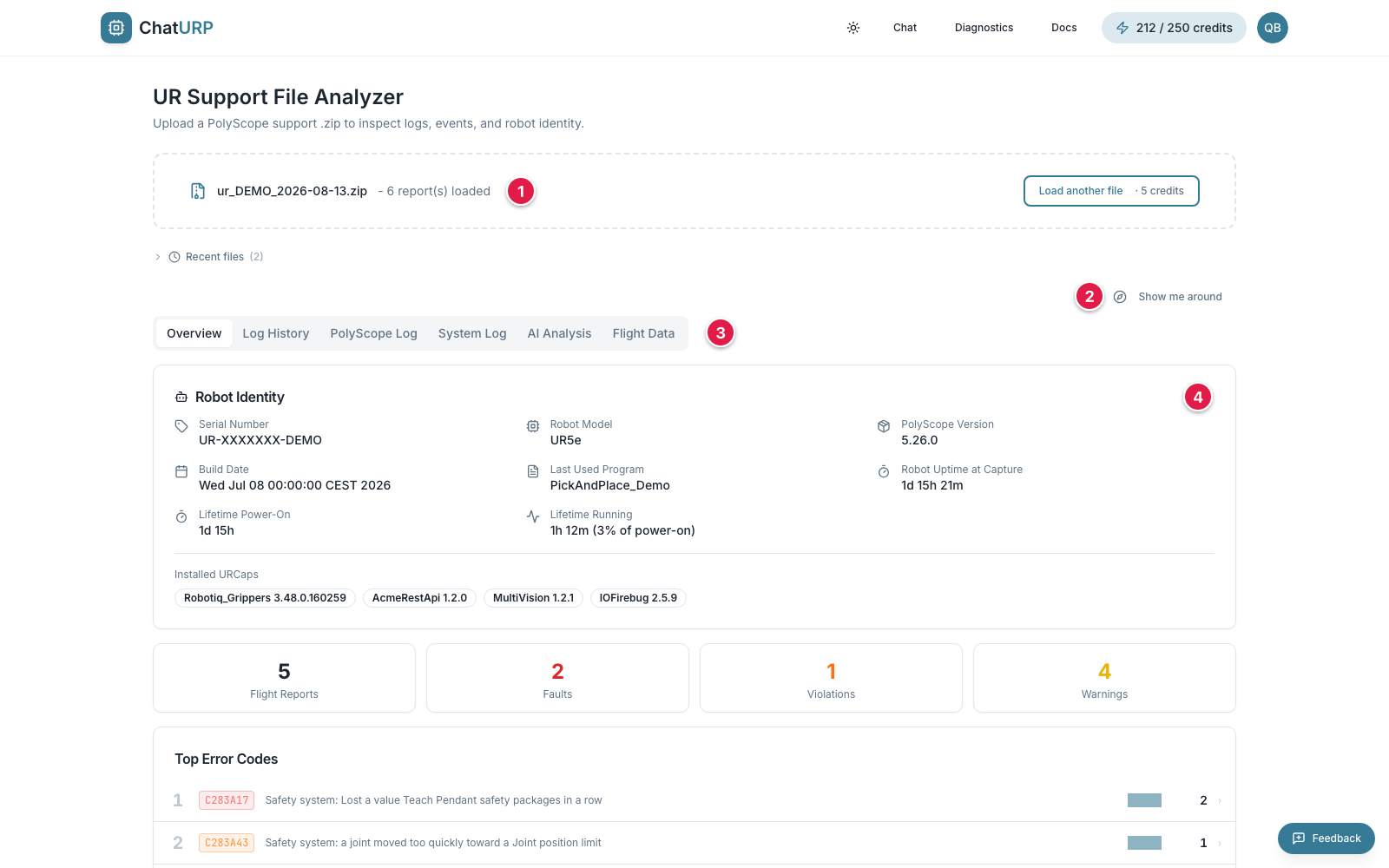1389x868 pixels.
Task: Click the document icon next to Last Used Program
Action: [x=533, y=471]
